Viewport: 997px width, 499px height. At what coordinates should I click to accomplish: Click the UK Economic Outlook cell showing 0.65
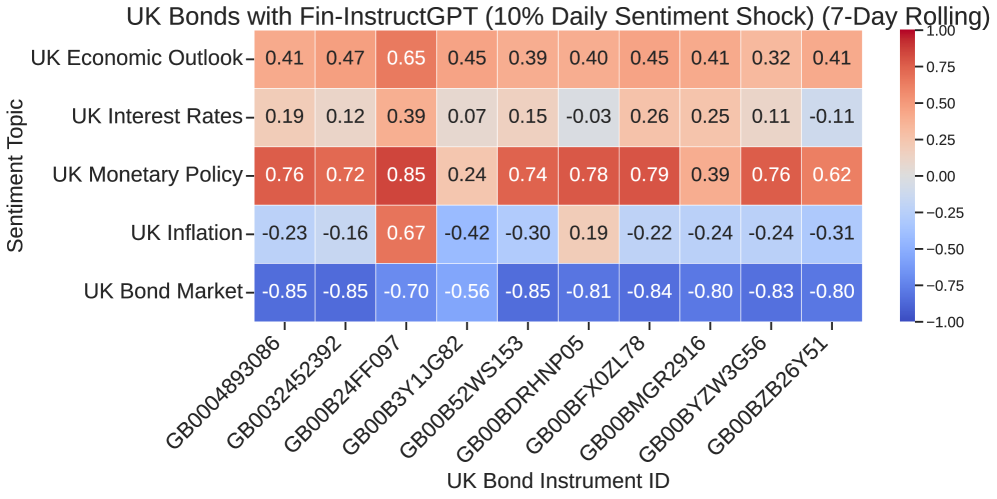(x=406, y=58)
